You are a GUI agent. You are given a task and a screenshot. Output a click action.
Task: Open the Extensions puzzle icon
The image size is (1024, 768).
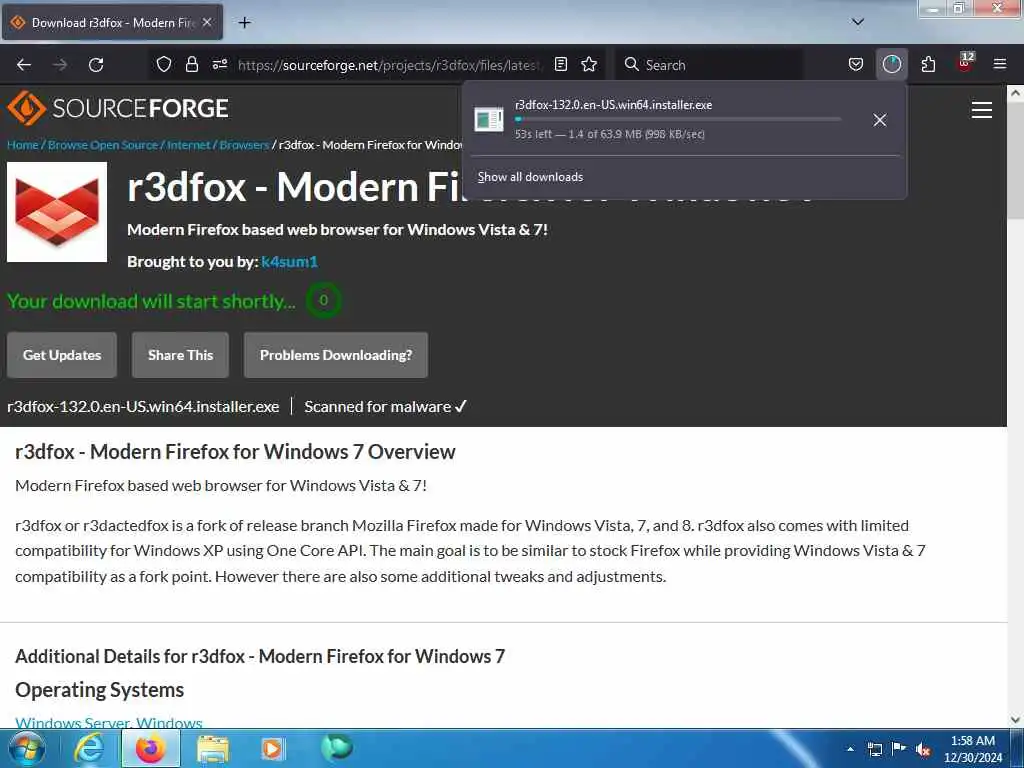pos(928,64)
